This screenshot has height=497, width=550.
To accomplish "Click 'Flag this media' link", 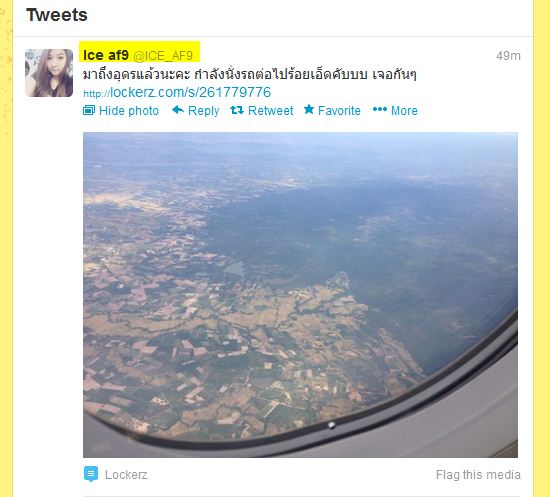I will (478, 475).
